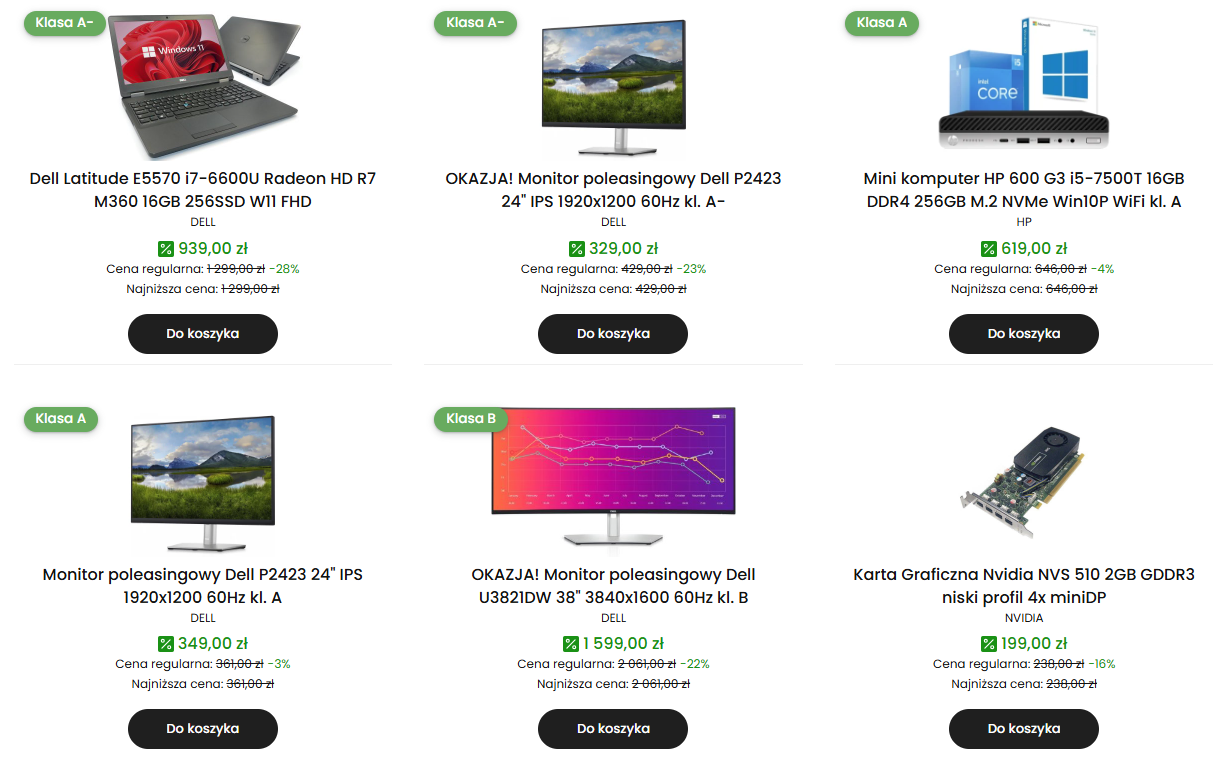Add HP 600 G3 mini computer to cart

[x=1023, y=333]
